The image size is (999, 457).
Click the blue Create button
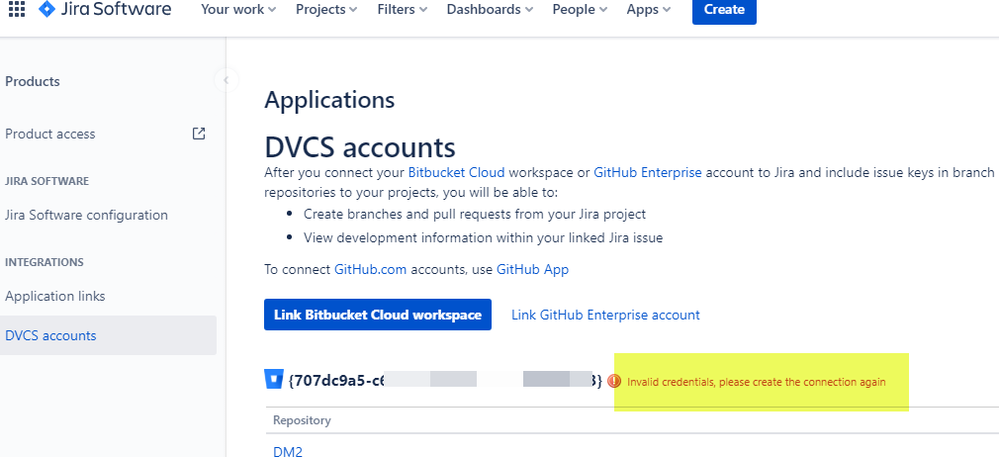724,10
